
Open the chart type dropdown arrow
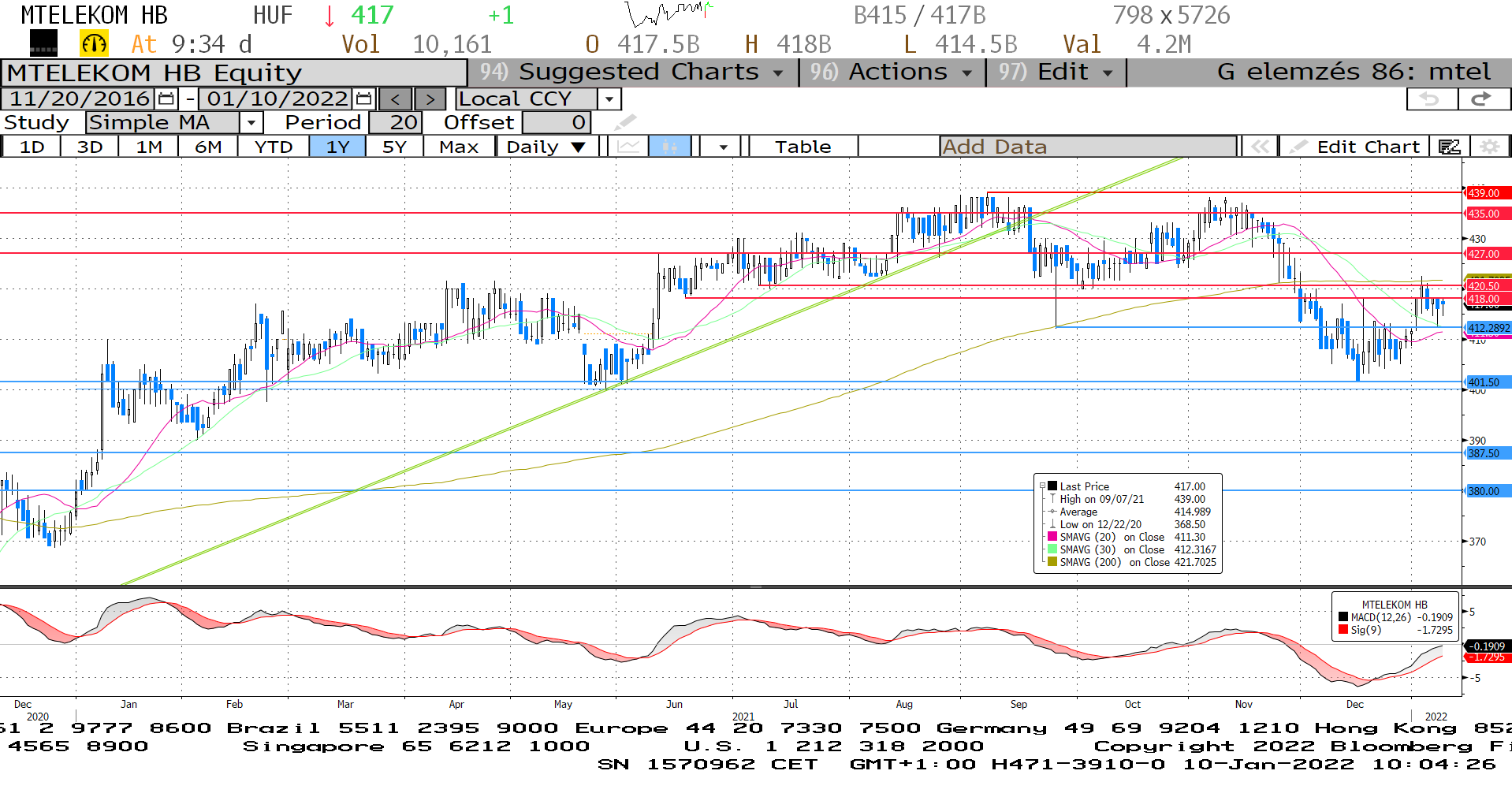pyautogui.click(x=723, y=147)
